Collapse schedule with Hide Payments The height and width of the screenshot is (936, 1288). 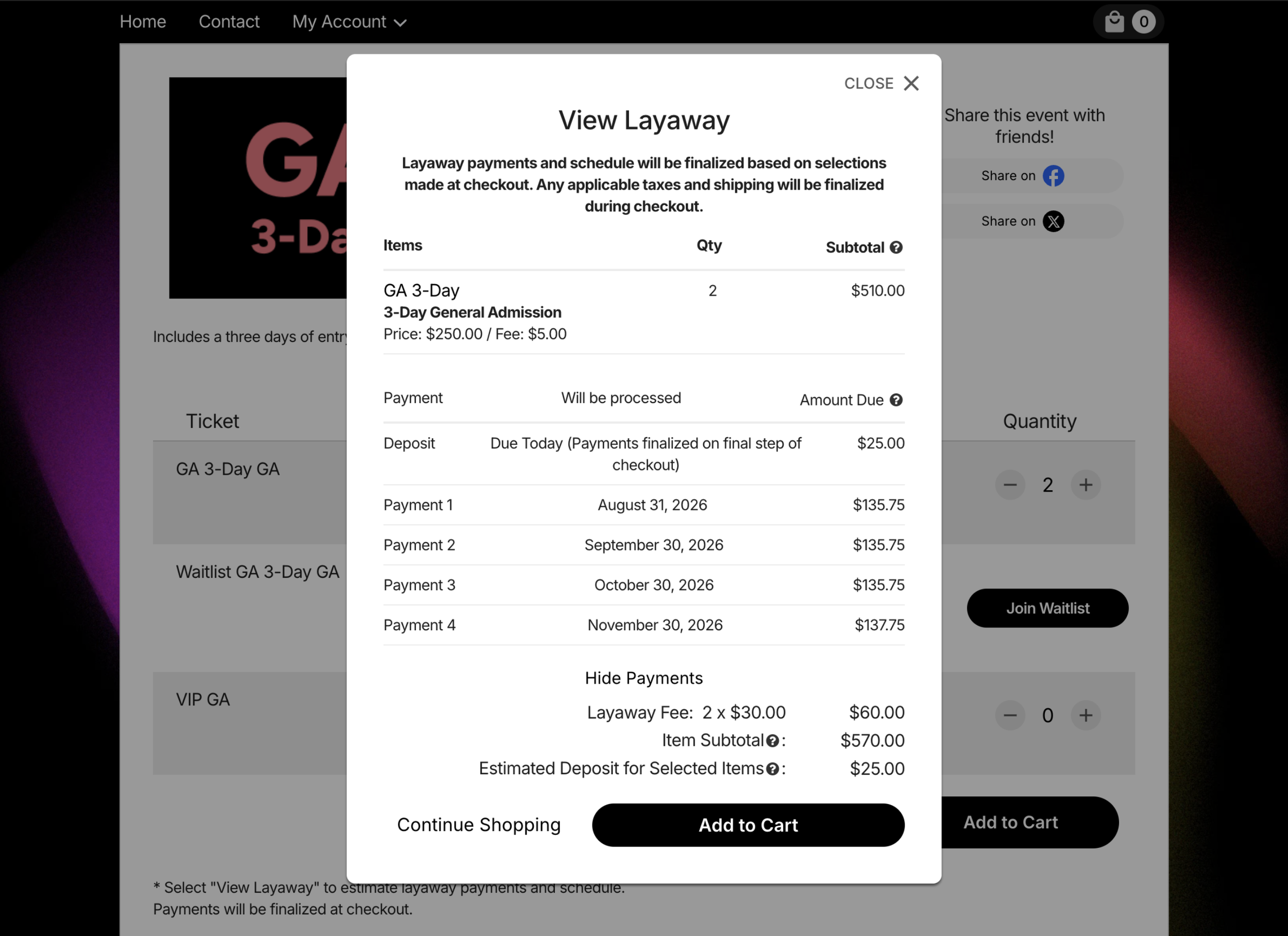coord(643,678)
